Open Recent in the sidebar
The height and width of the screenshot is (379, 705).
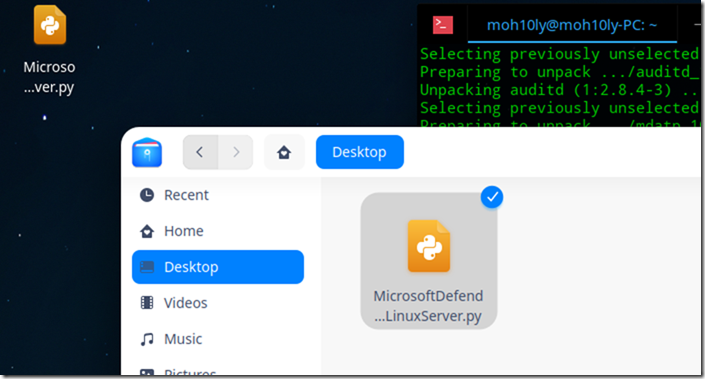tap(218, 195)
